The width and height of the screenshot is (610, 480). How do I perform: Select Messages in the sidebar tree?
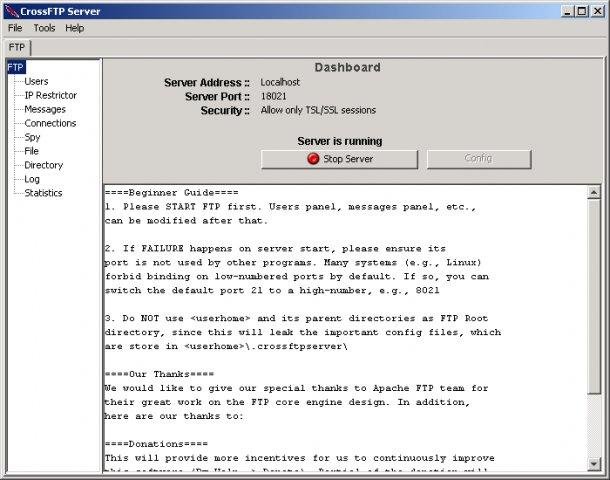[x=45, y=109]
